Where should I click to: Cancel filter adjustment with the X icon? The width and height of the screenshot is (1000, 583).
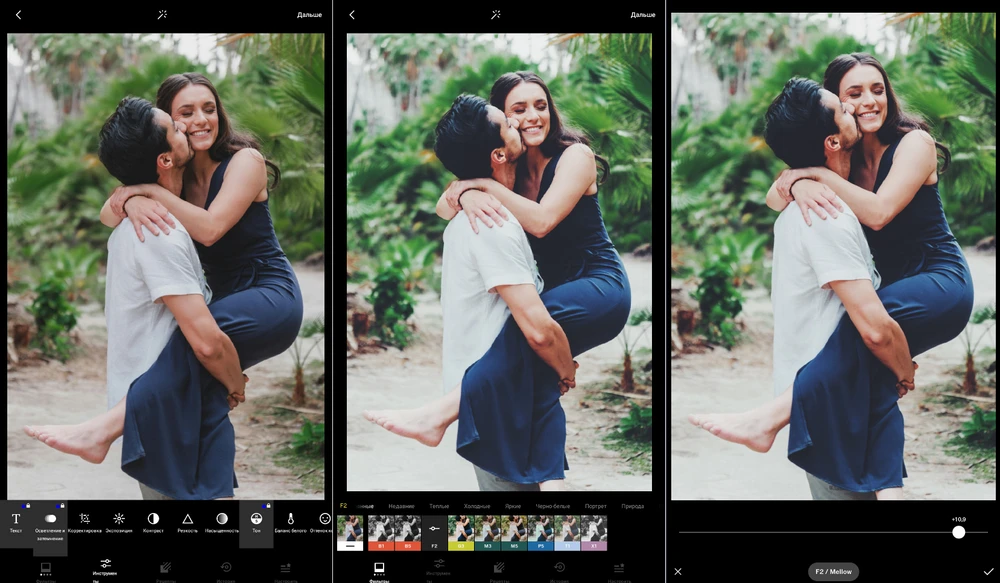(x=678, y=571)
